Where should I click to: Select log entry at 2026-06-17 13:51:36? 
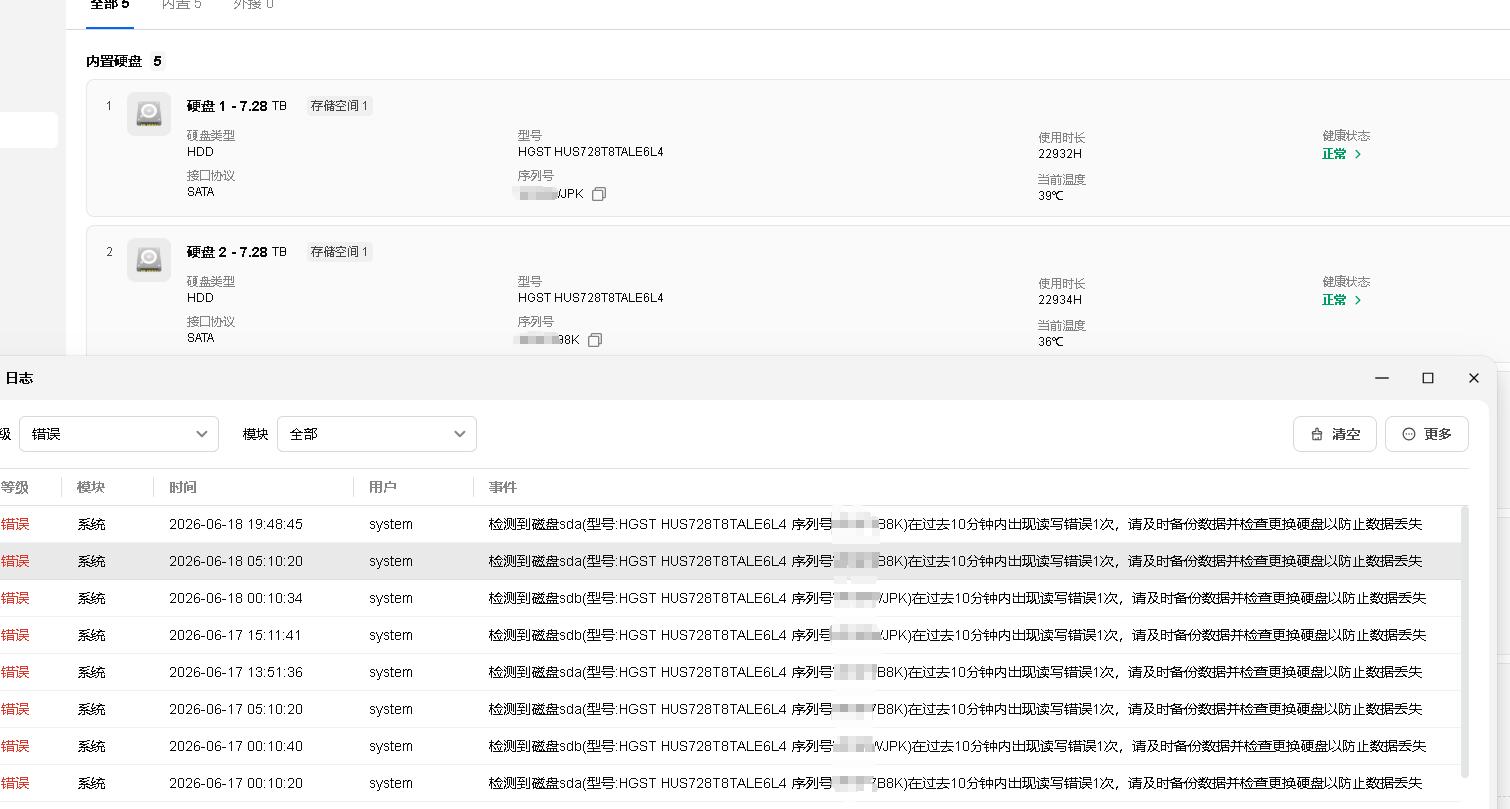click(x=730, y=672)
